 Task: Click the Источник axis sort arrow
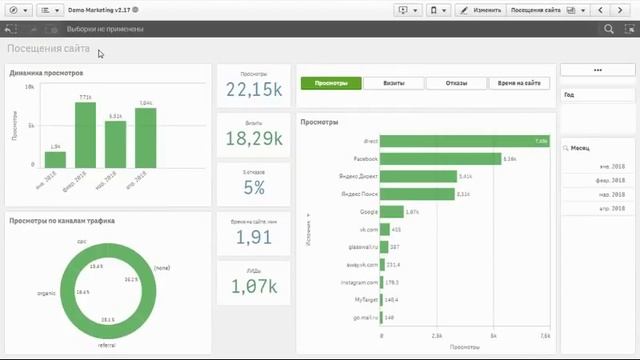[x=308, y=215]
